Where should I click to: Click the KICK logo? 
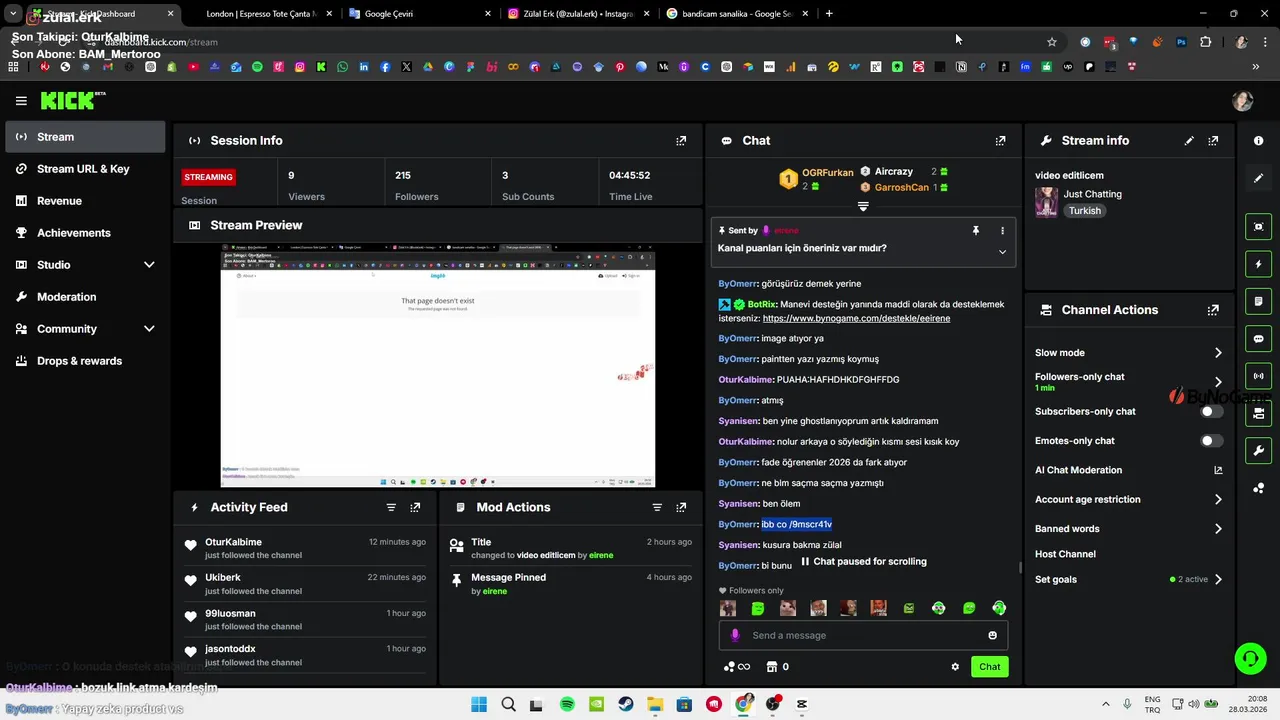click(x=72, y=100)
